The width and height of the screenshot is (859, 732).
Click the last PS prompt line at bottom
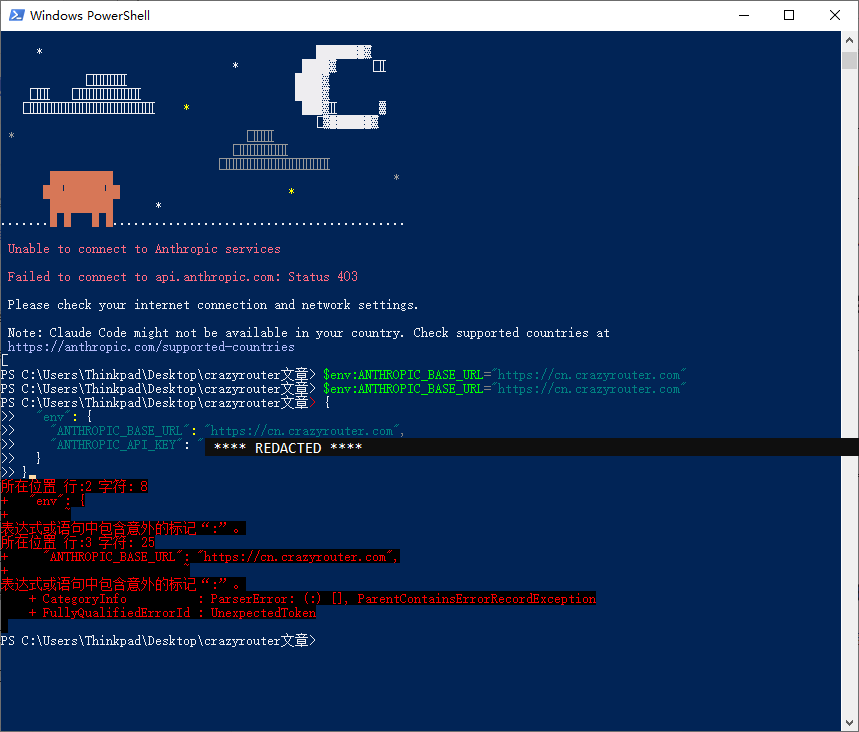coord(158,640)
